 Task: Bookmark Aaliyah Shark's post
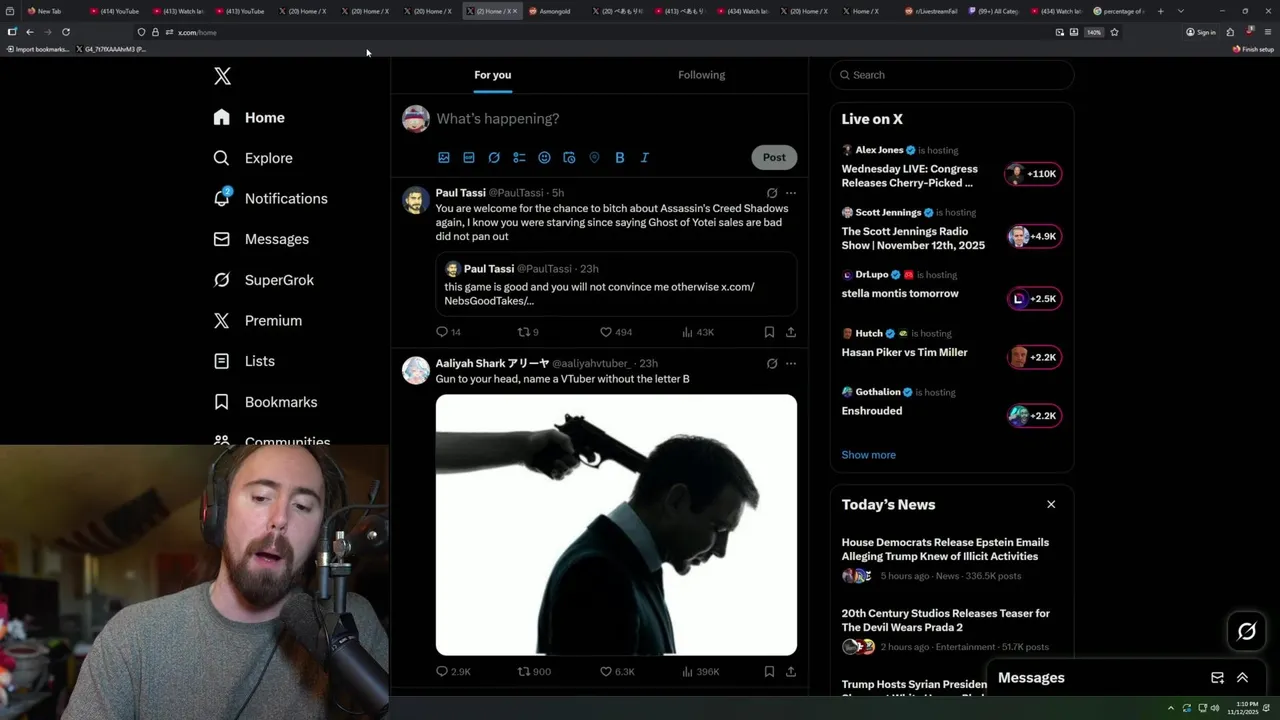tap(769, 672)
